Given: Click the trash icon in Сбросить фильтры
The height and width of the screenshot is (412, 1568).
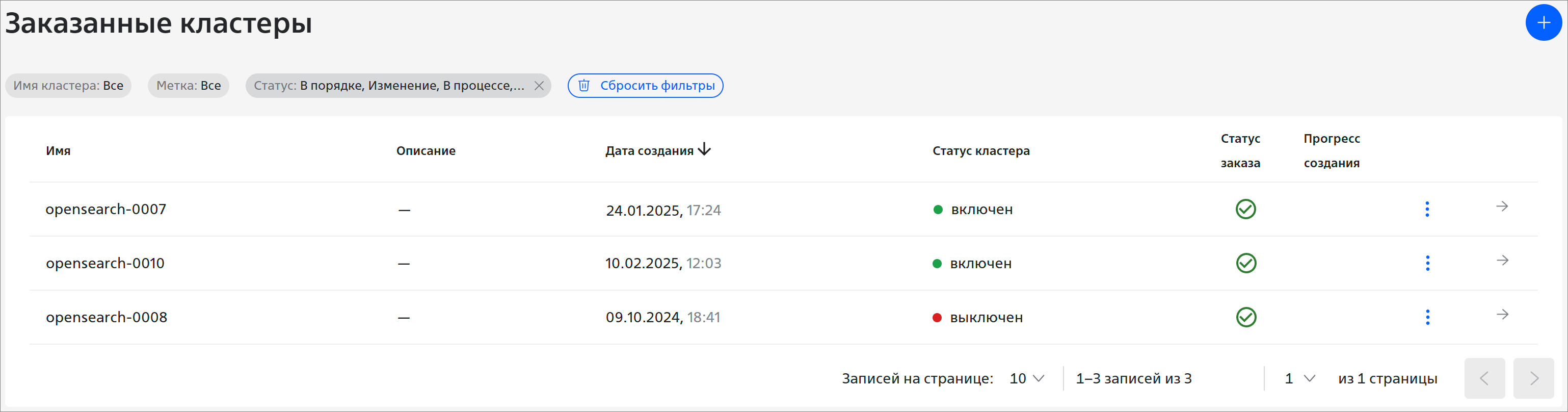Looking at the screenshot, I should [584, 85].
